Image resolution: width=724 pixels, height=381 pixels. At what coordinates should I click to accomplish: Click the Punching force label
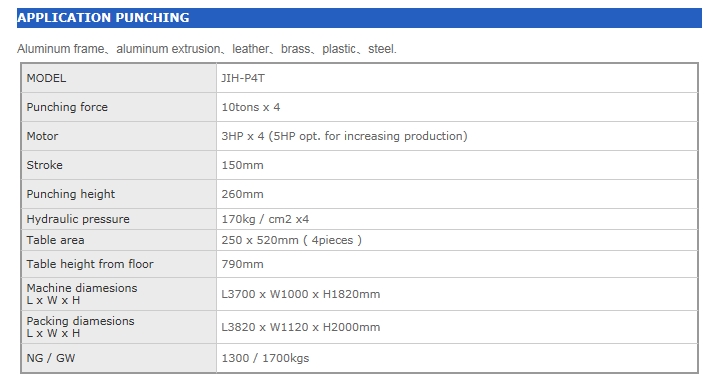coord(67,107)
